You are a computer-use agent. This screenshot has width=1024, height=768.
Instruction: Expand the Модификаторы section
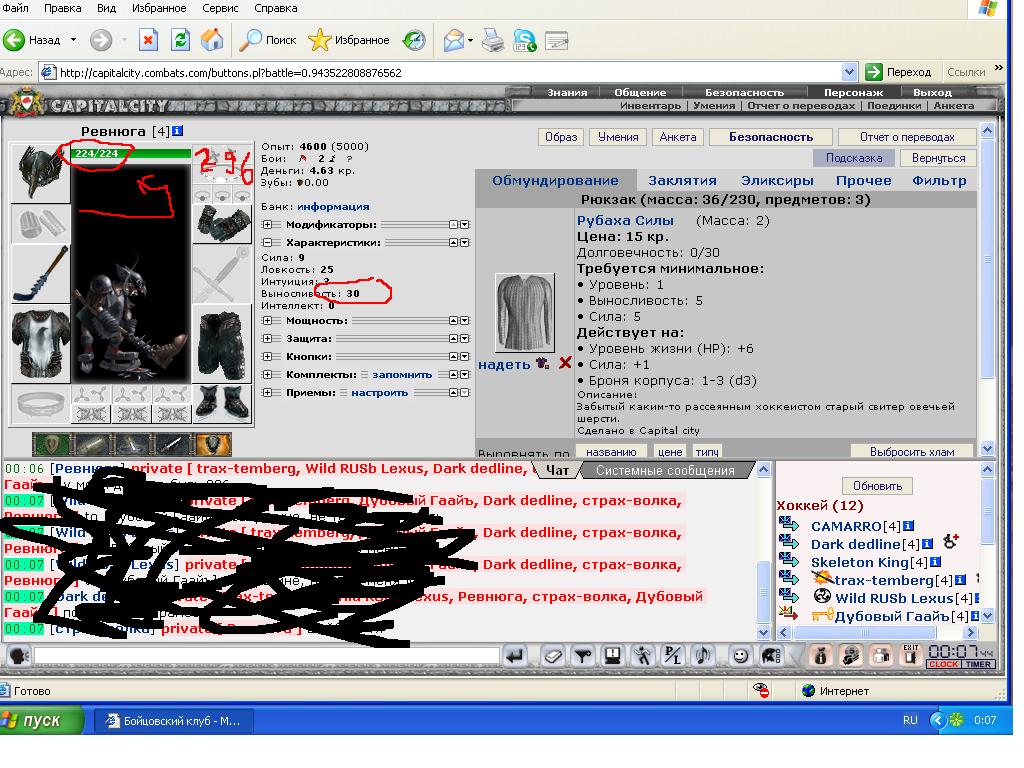point(267,224)
